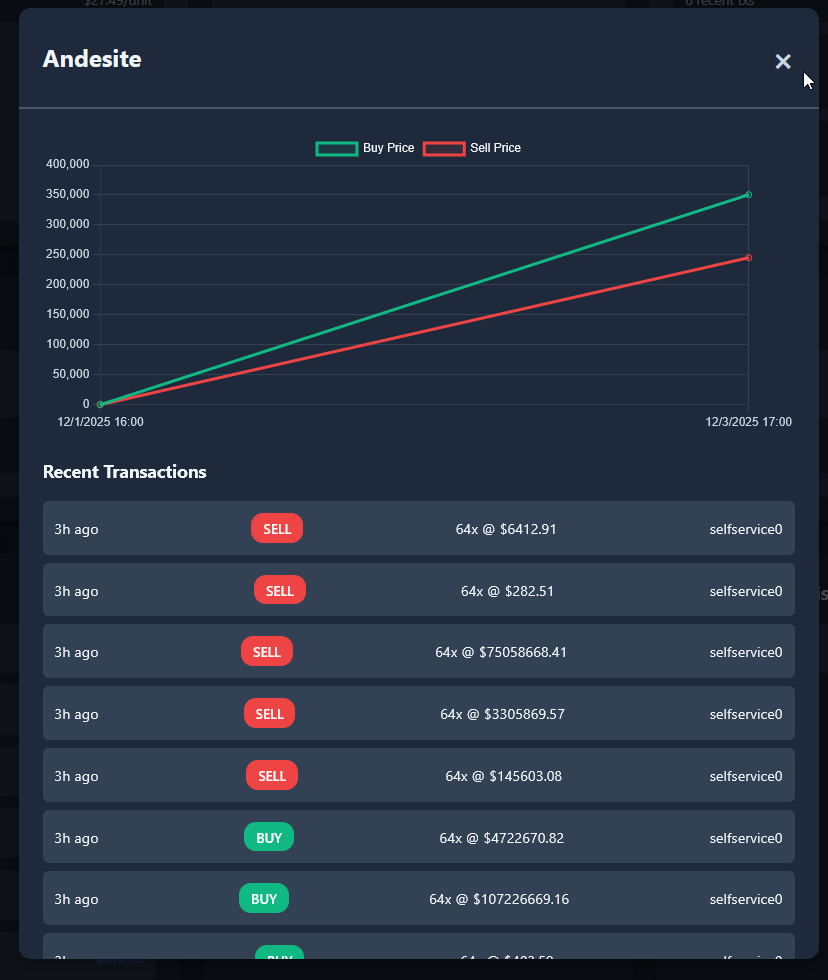
Task: Open selfservice0 user on the $145603.08 row
Action: tap(745, 776)
